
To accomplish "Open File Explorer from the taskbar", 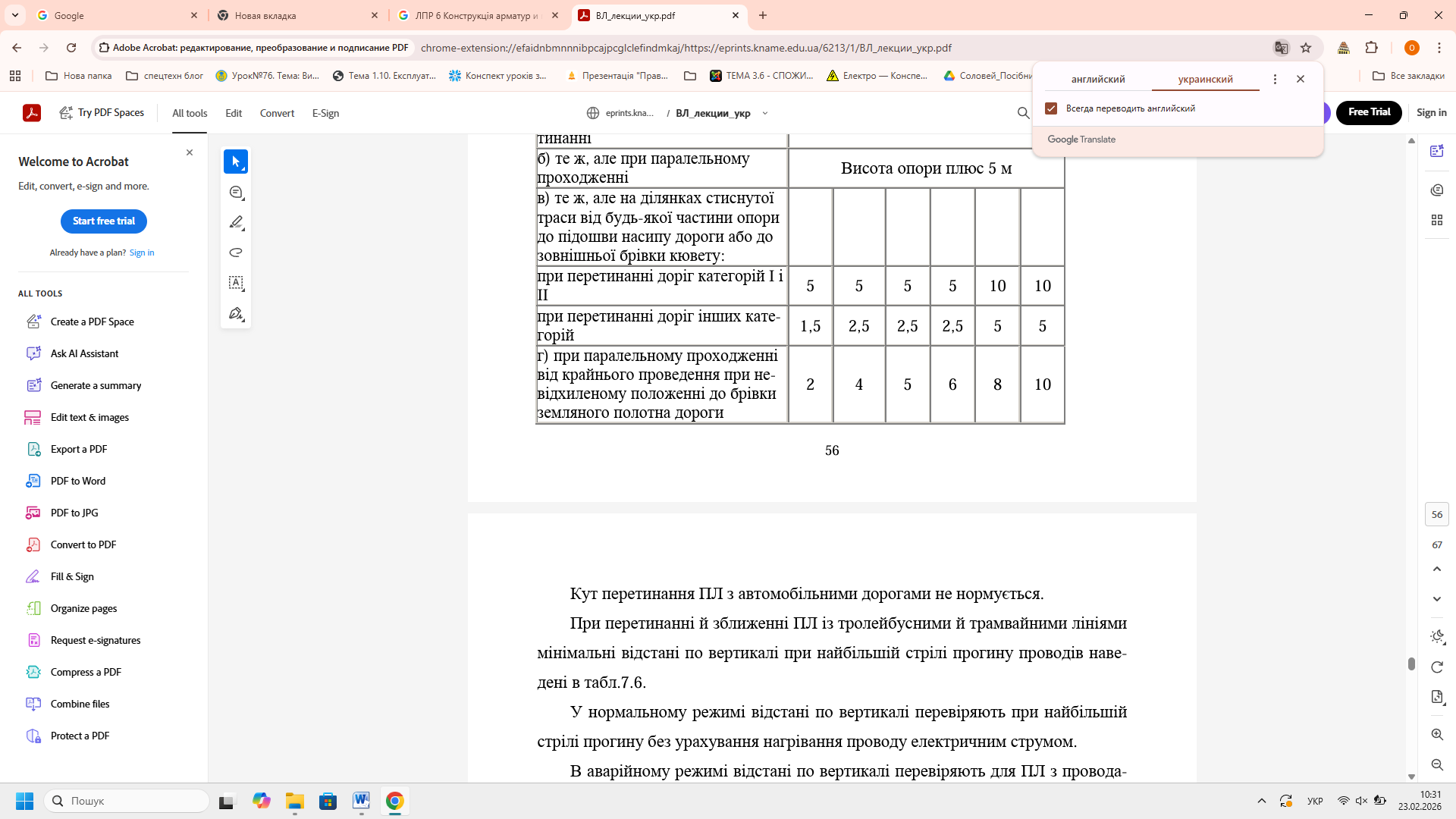I will [x=294, y=801].
